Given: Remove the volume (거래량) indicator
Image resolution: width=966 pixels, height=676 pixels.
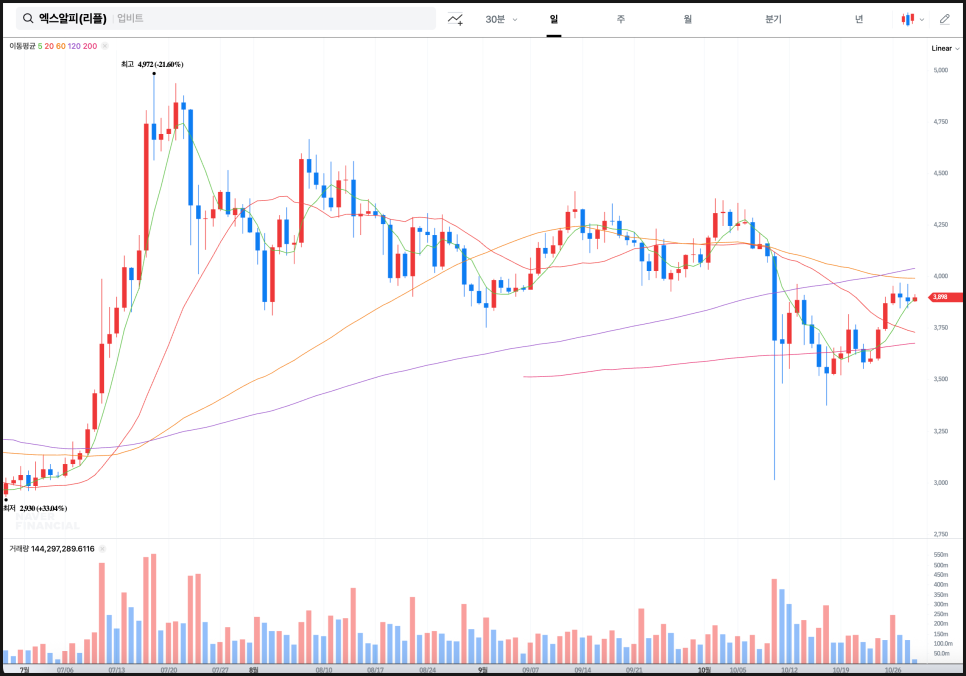Looking at the screenshot, I should click(x=103, y=548).
